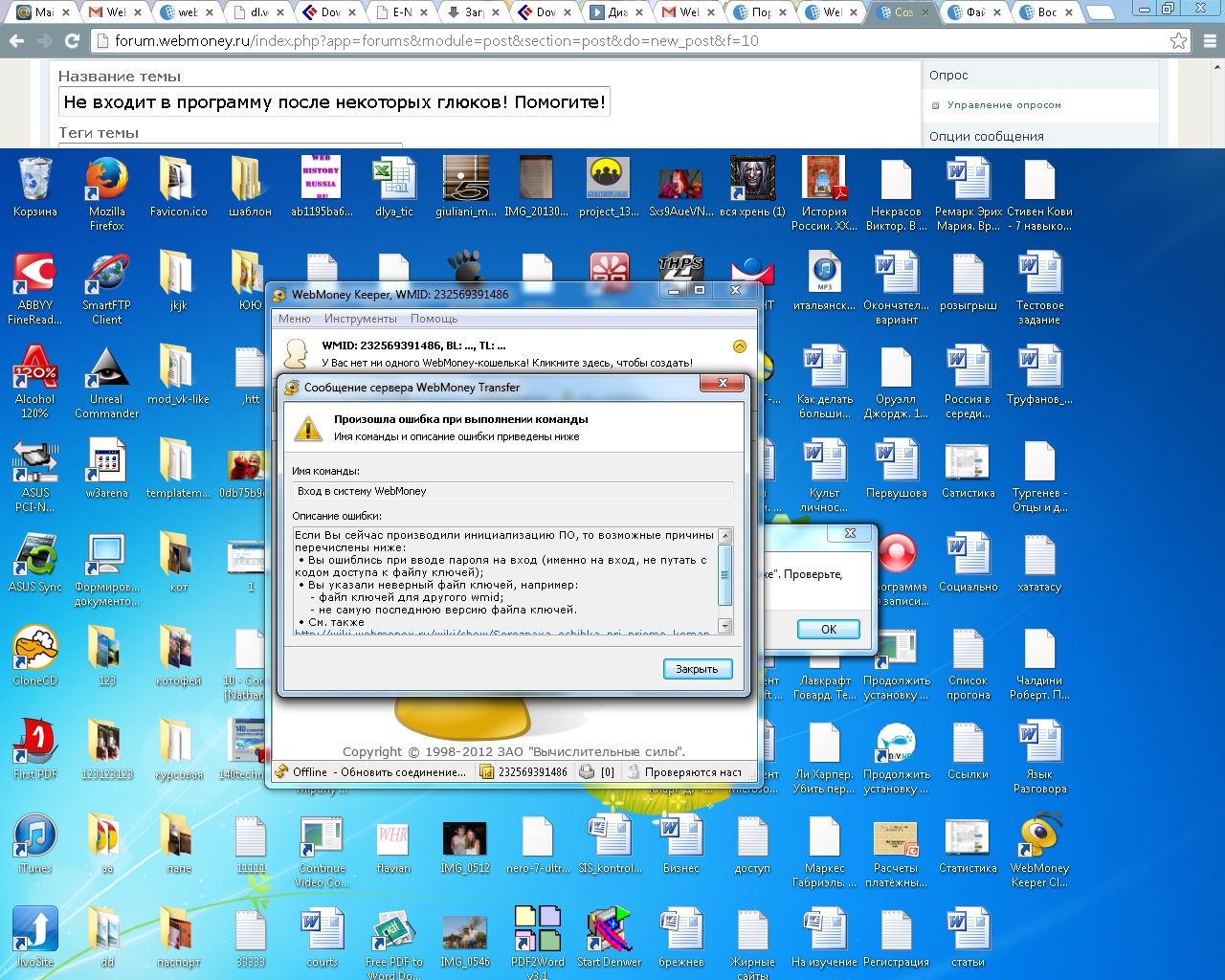Click Закрыть in the error dialog
Viewport: 1225px width, 980px height.
[698, 669]
